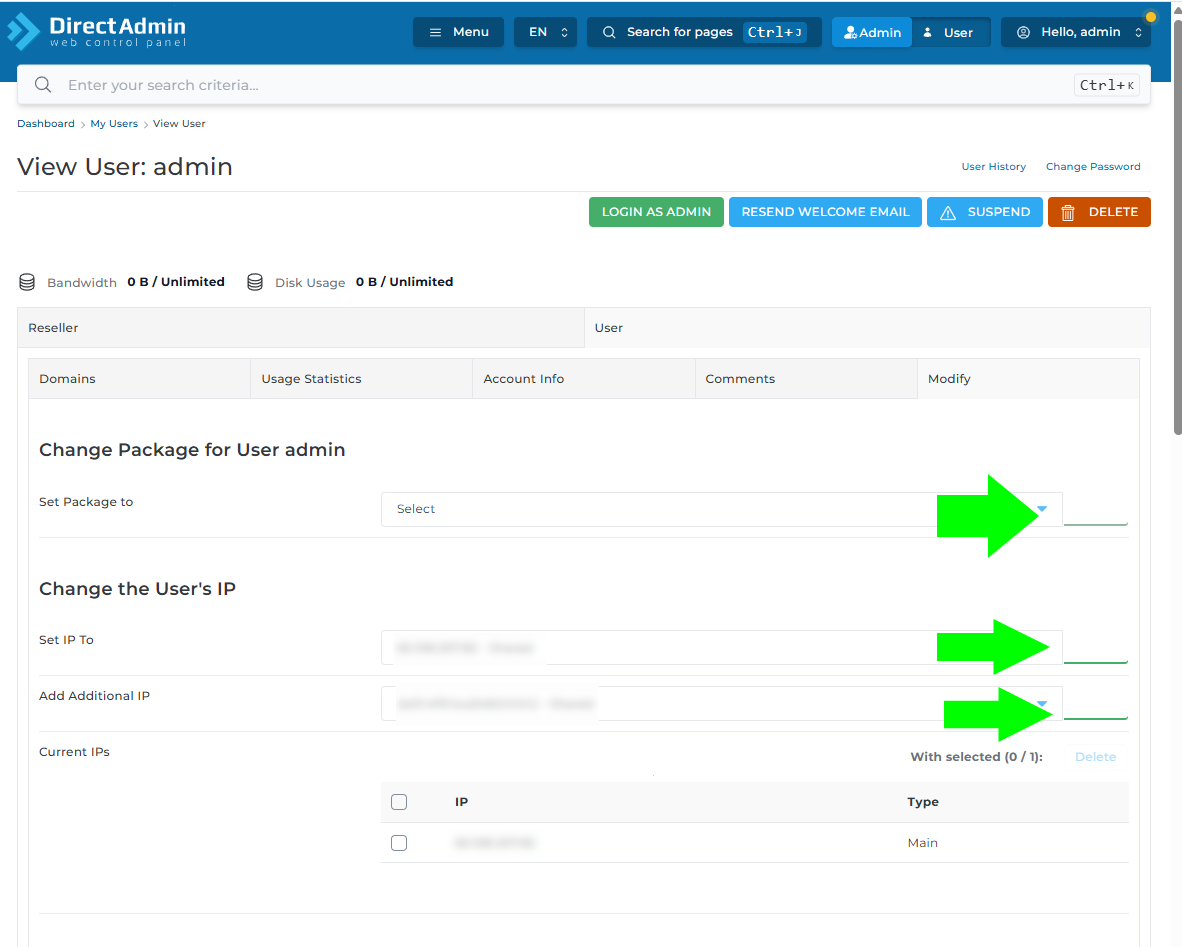Viewport: 1182px width, 947px height.
Task: Click Resend Welcome Email button
Action: (x=825, y=212)
